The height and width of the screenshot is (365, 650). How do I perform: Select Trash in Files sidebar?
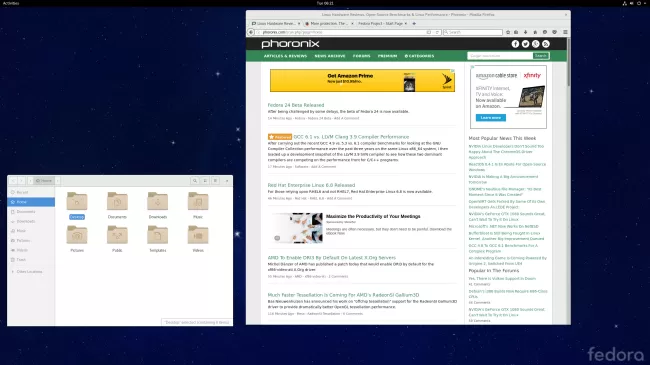(x=31, y=260)
